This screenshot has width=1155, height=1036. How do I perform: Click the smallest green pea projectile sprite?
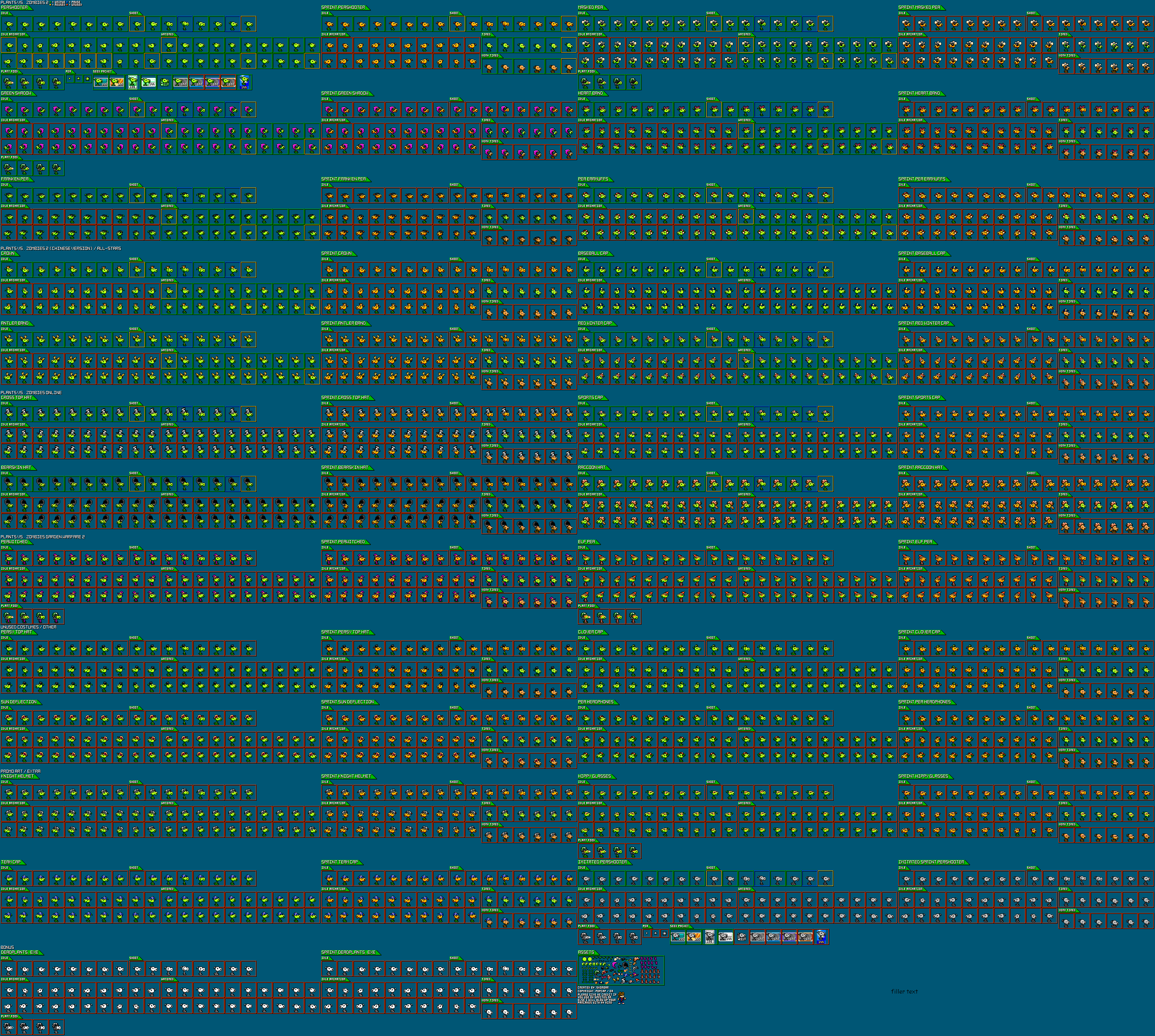69,79
